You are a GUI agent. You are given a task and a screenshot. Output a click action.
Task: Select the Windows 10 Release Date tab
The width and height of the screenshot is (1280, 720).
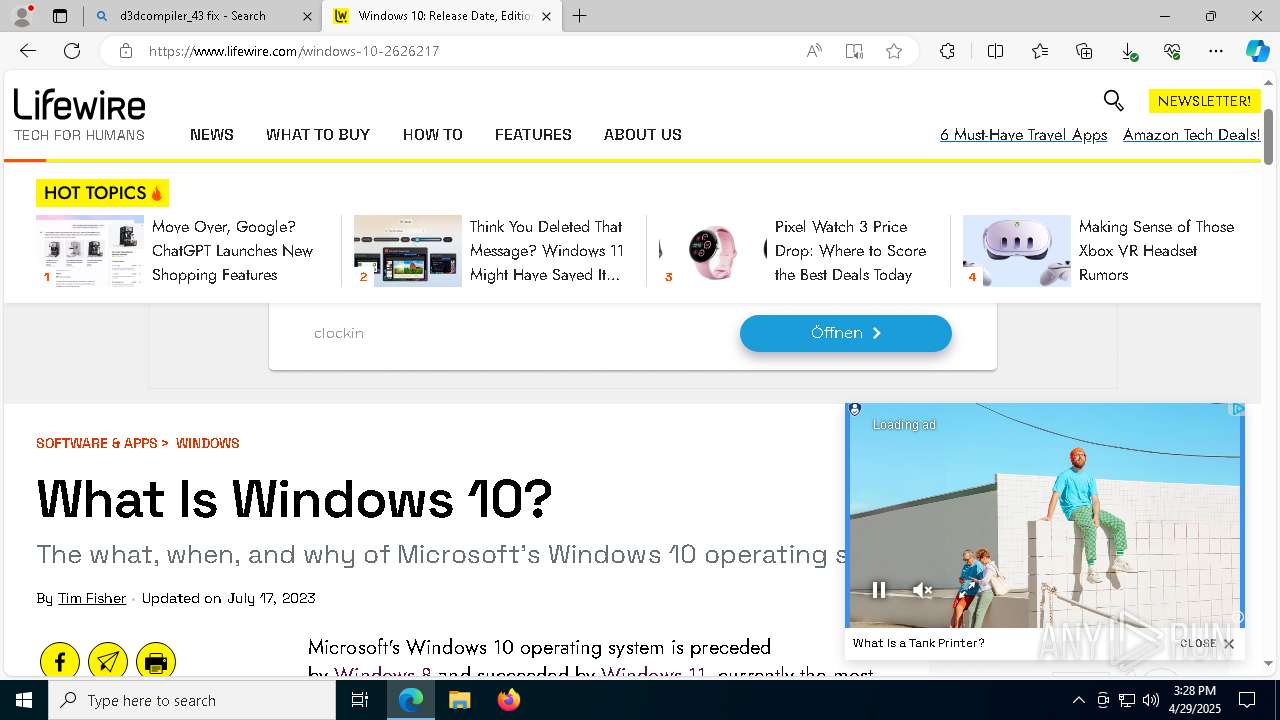click(x=441, y=16)
